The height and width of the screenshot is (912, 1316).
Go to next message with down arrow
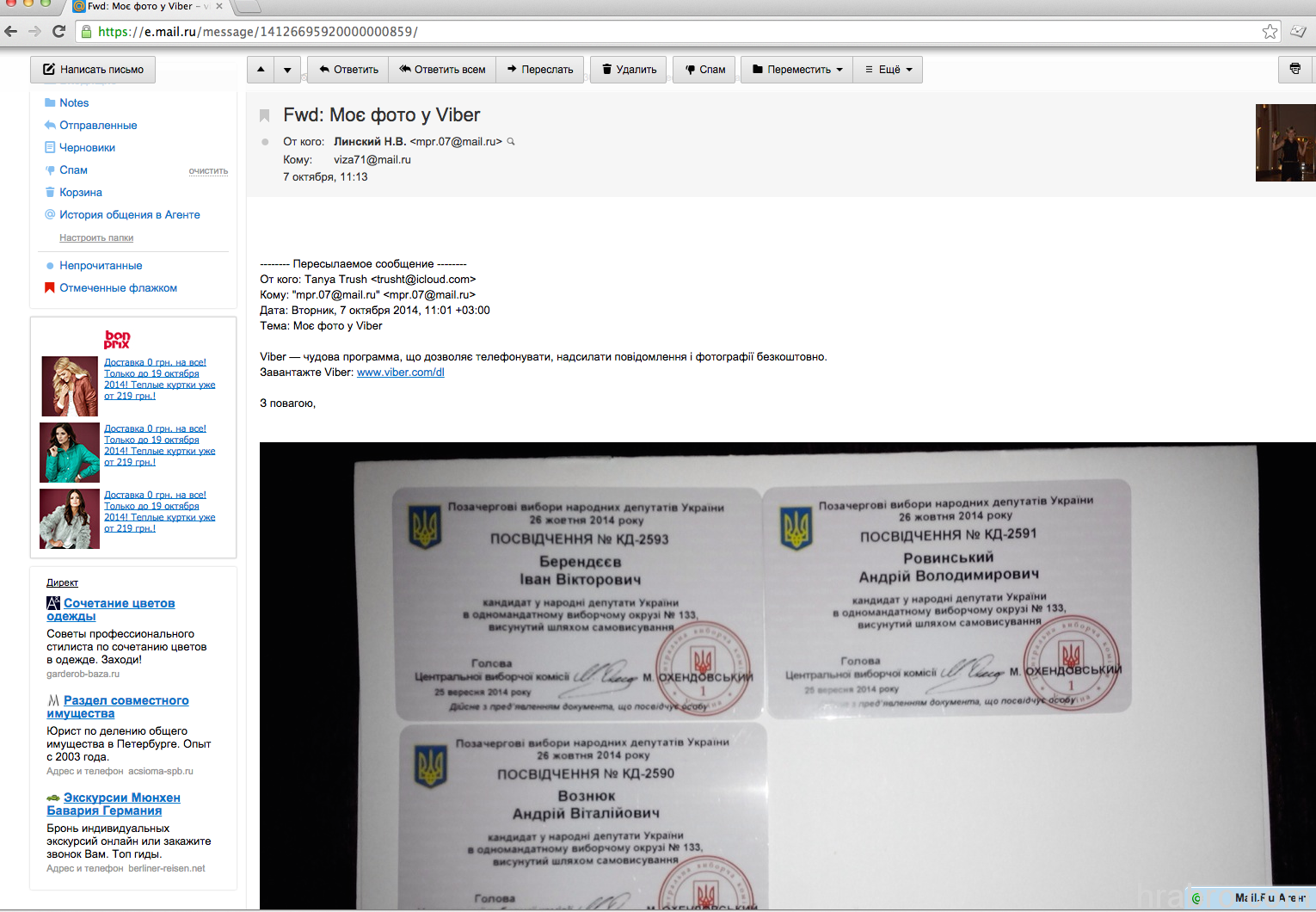pos(287,70)
